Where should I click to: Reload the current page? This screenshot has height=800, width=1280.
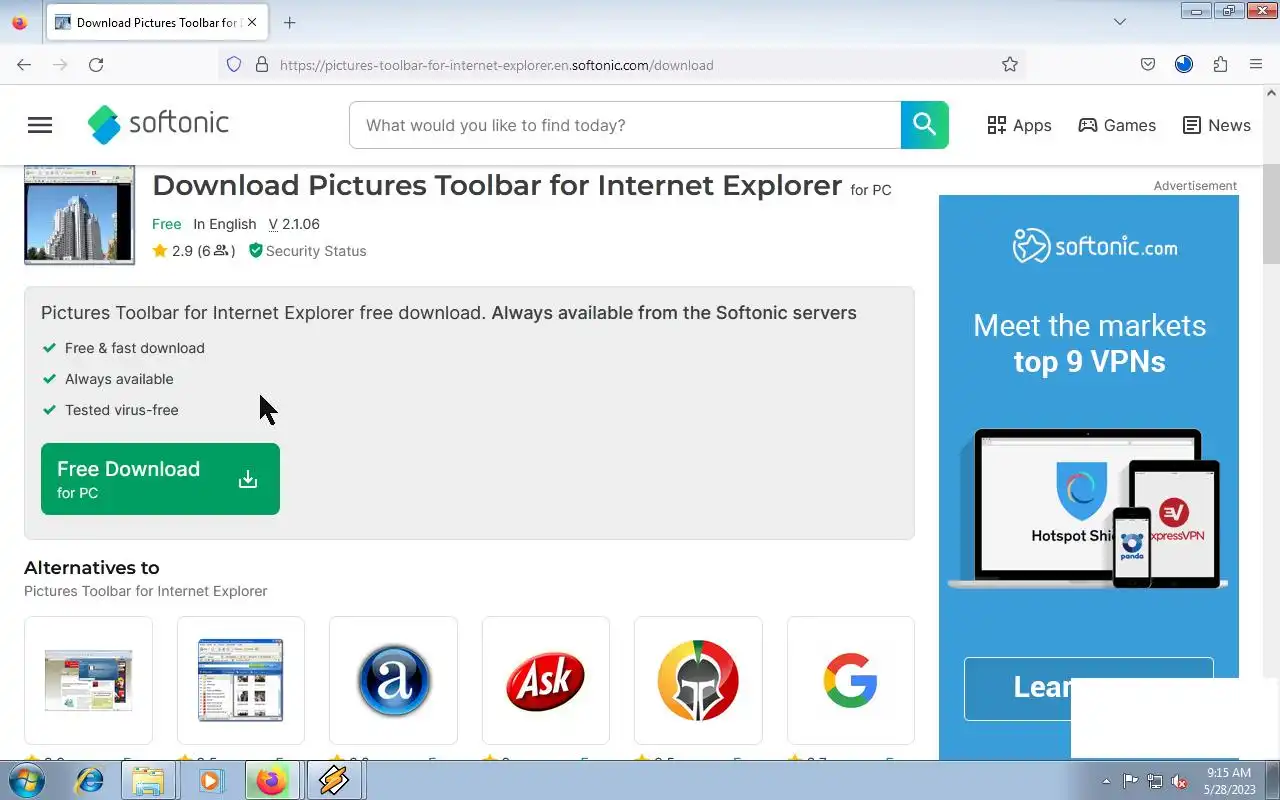pyautogui.click(x=96, y=64)
